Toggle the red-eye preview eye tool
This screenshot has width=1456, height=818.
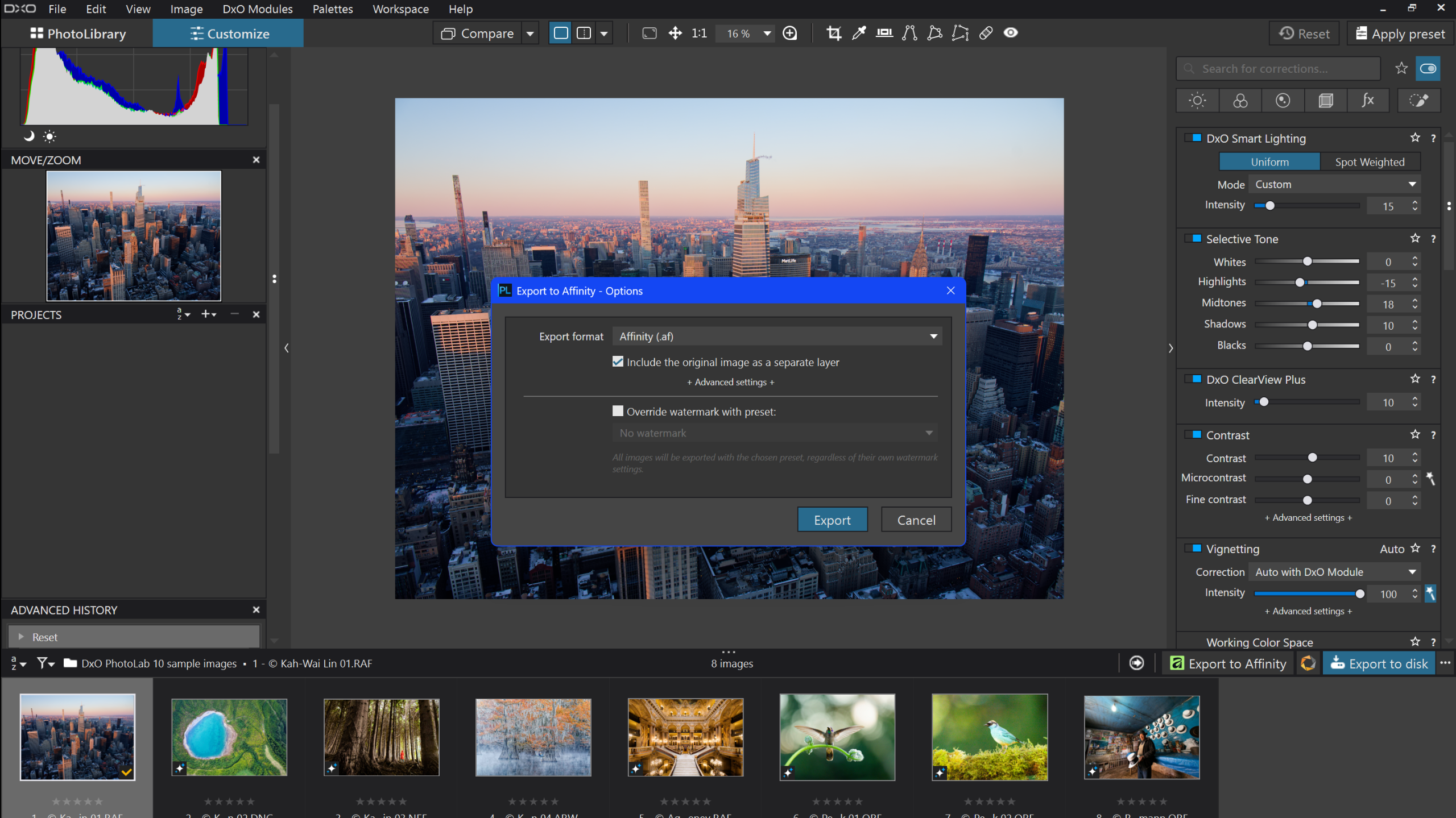1011,33
